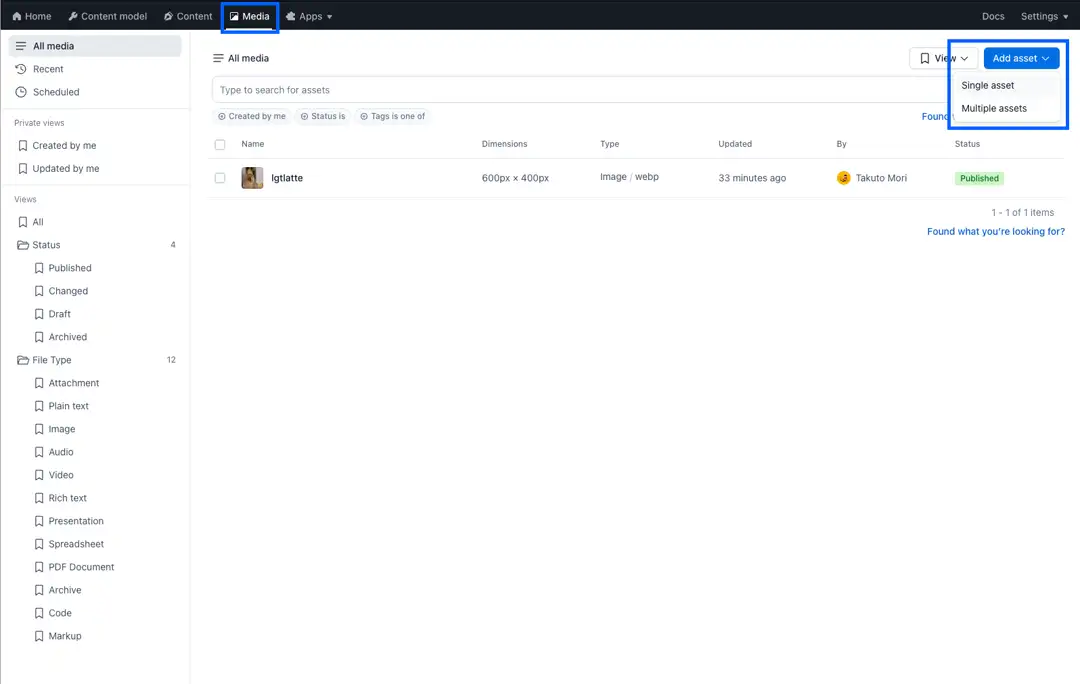Choose Single asset from the menu
The width and height of the screenshot is (1080, 684).
point(988,85)
